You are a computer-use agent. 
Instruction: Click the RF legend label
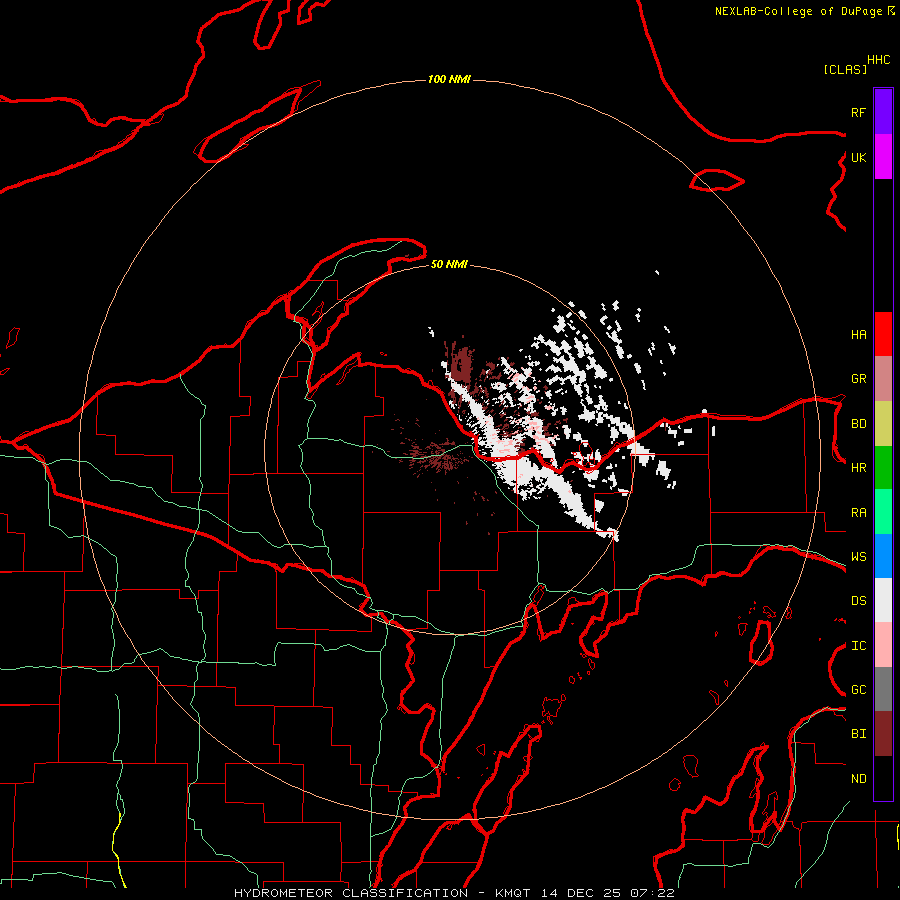coord(858,112)
